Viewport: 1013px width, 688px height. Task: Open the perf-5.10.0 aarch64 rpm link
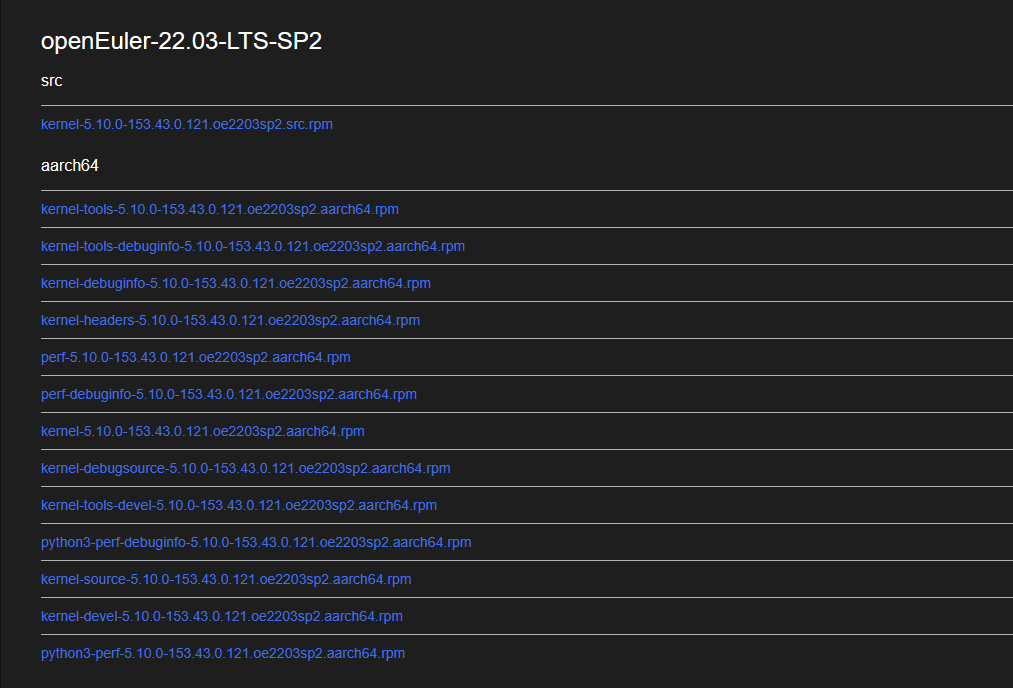click(x=195, y=358)
